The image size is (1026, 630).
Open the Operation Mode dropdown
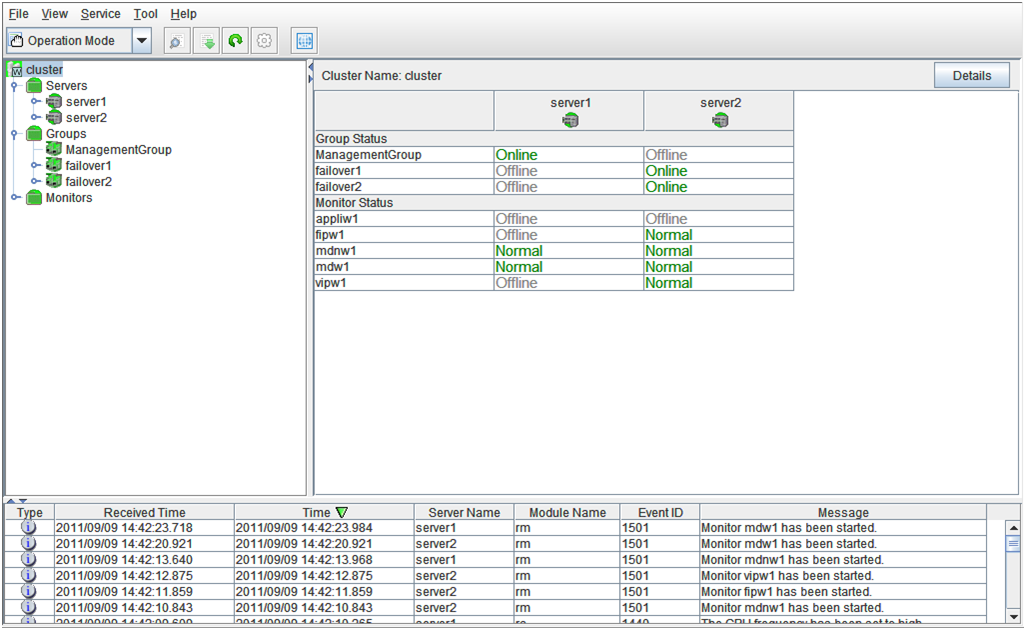(141, 41)
